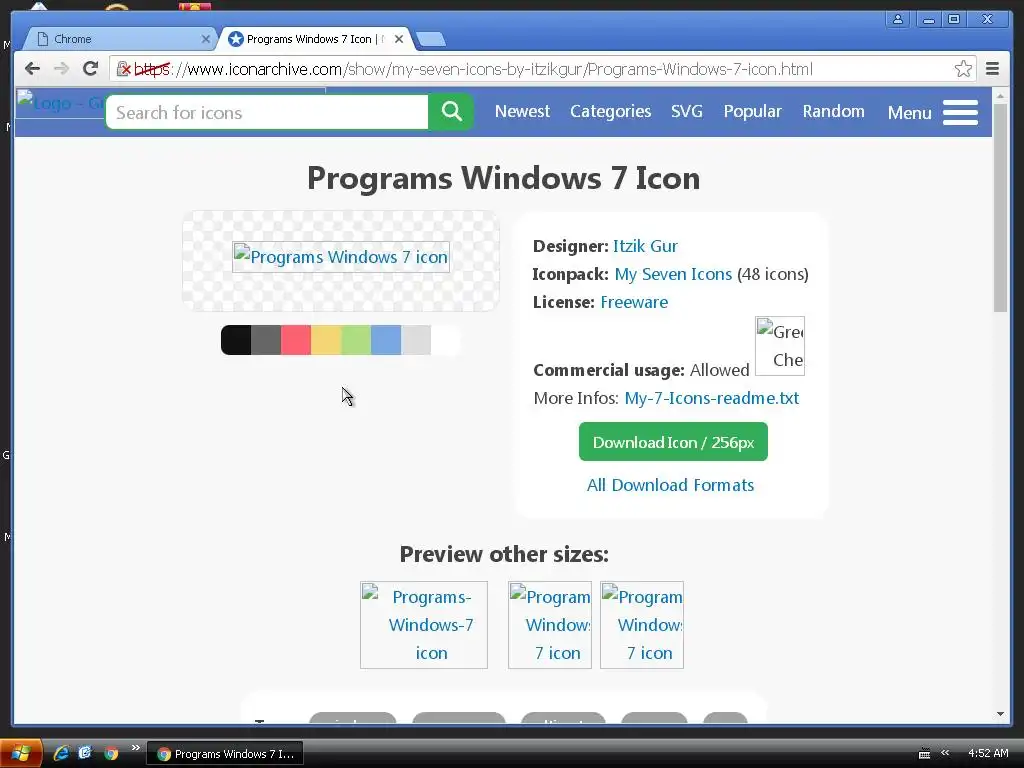
Task: Select the black color swatch
Action: click(x=236, y=340)
